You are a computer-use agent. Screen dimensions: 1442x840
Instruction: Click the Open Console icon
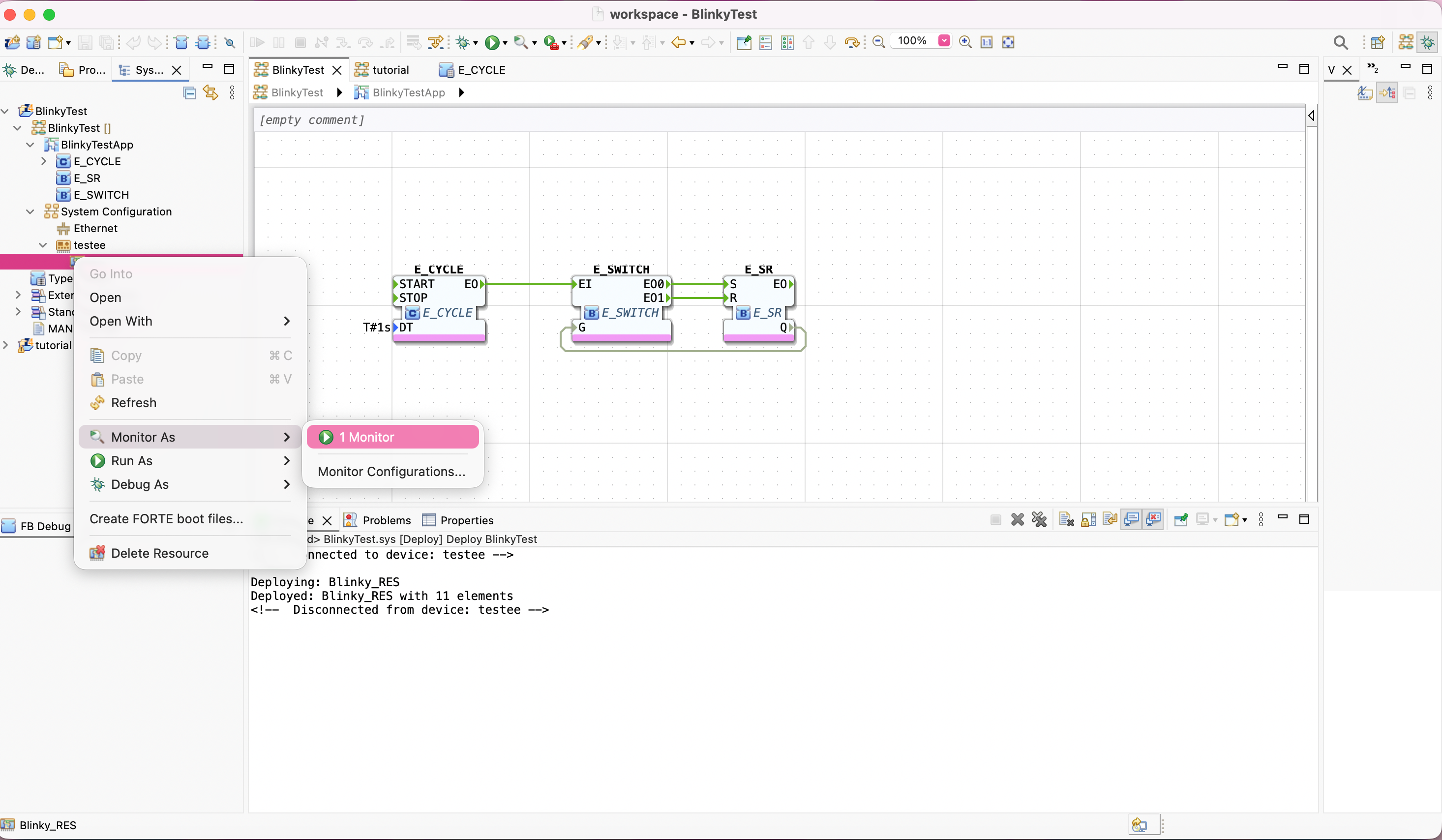coord(1232,519)
